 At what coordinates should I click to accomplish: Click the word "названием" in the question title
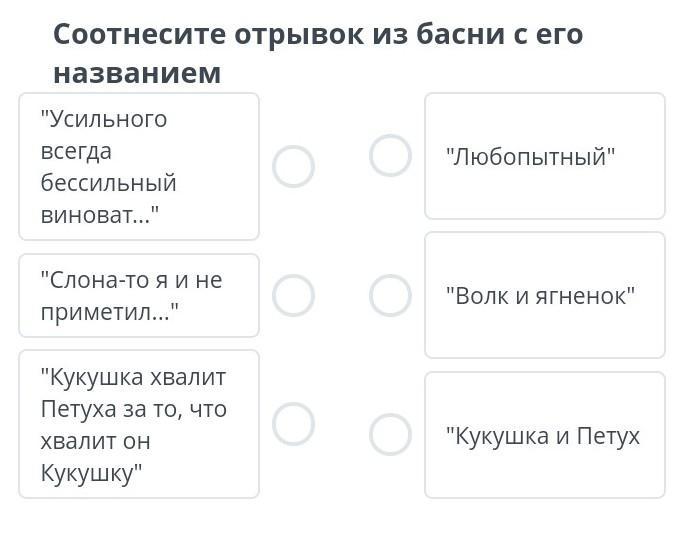137,73
